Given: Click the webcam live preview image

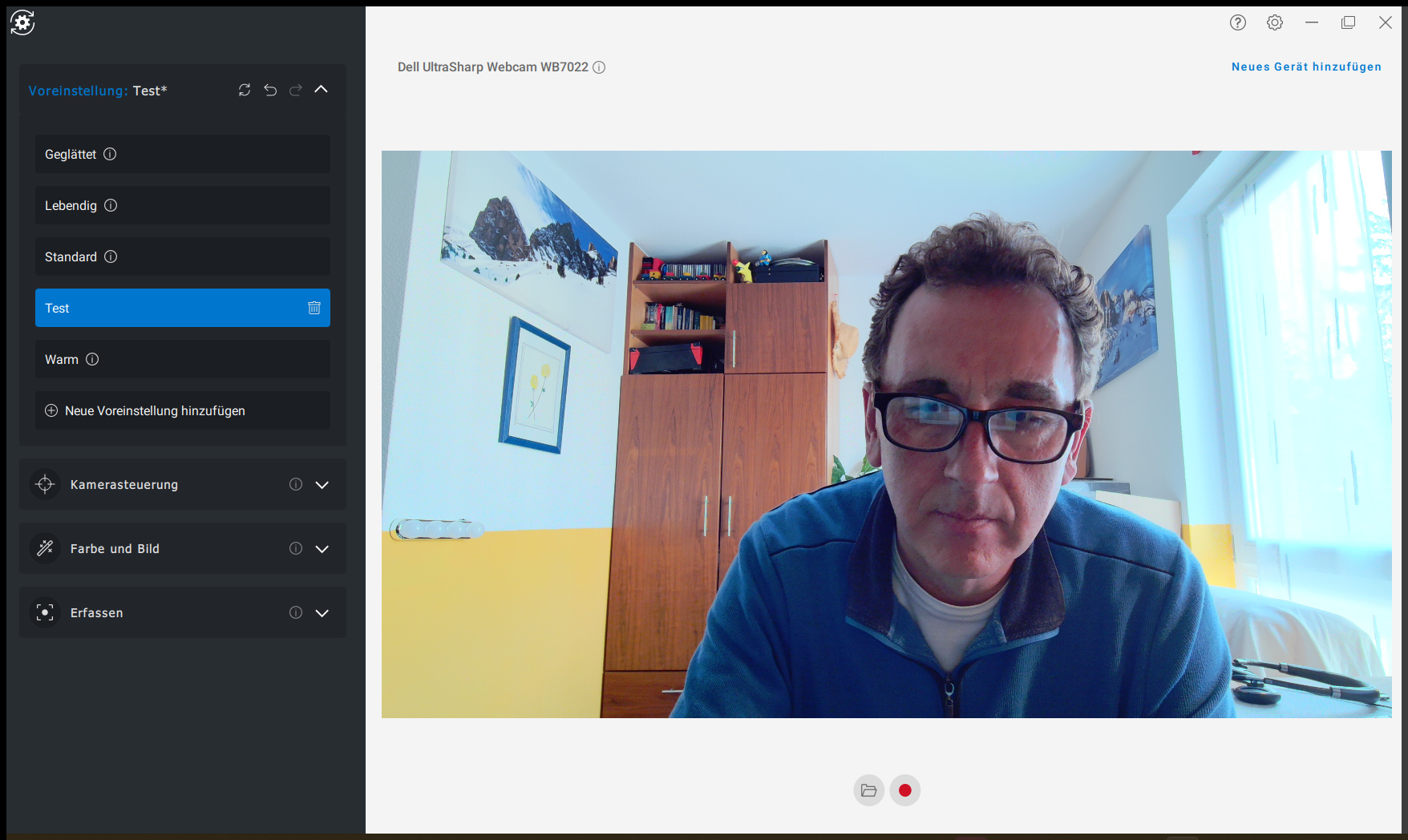Looking at the screenshot, I should [x=887, y=434].
